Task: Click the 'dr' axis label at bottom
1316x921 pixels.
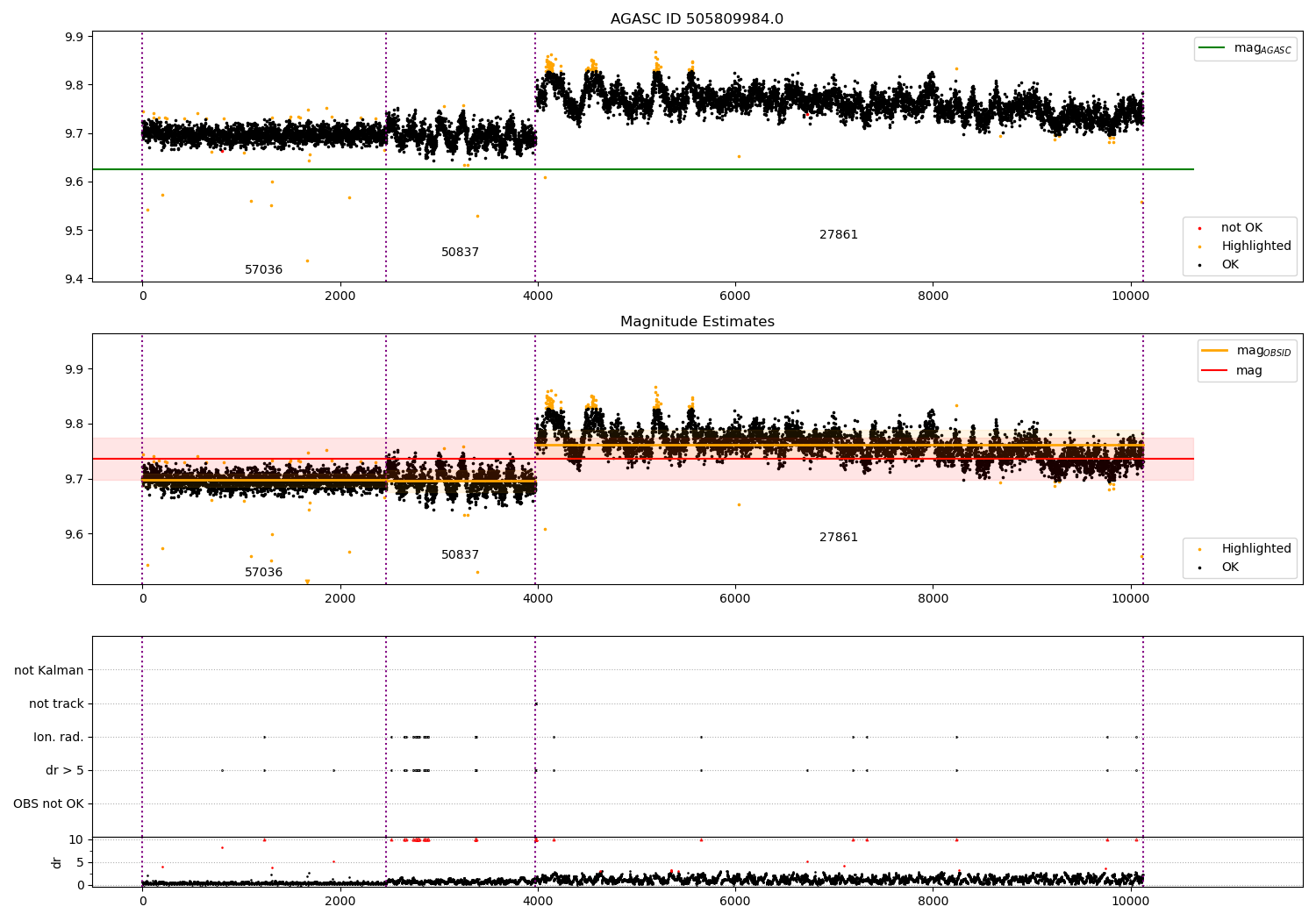Action: pyautogui.click(x=57, y=862)
